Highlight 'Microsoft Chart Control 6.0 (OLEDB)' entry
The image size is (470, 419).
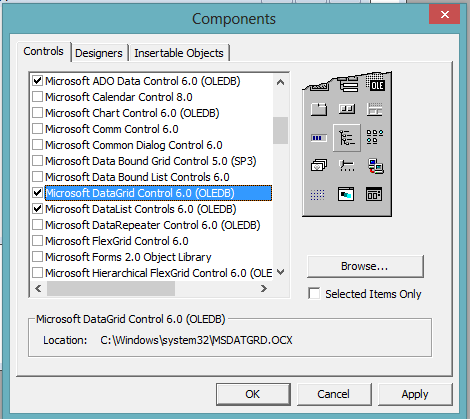pos(132,113)
